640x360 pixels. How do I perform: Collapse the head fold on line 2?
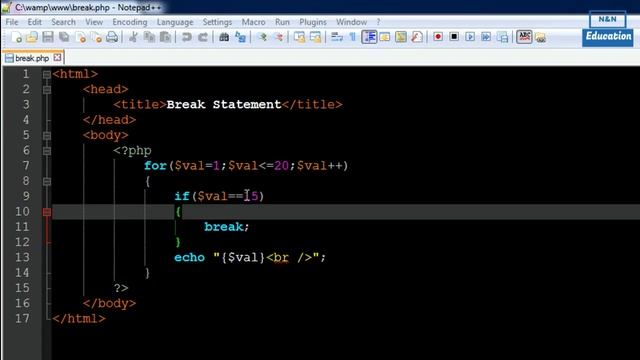coord(47,89)
